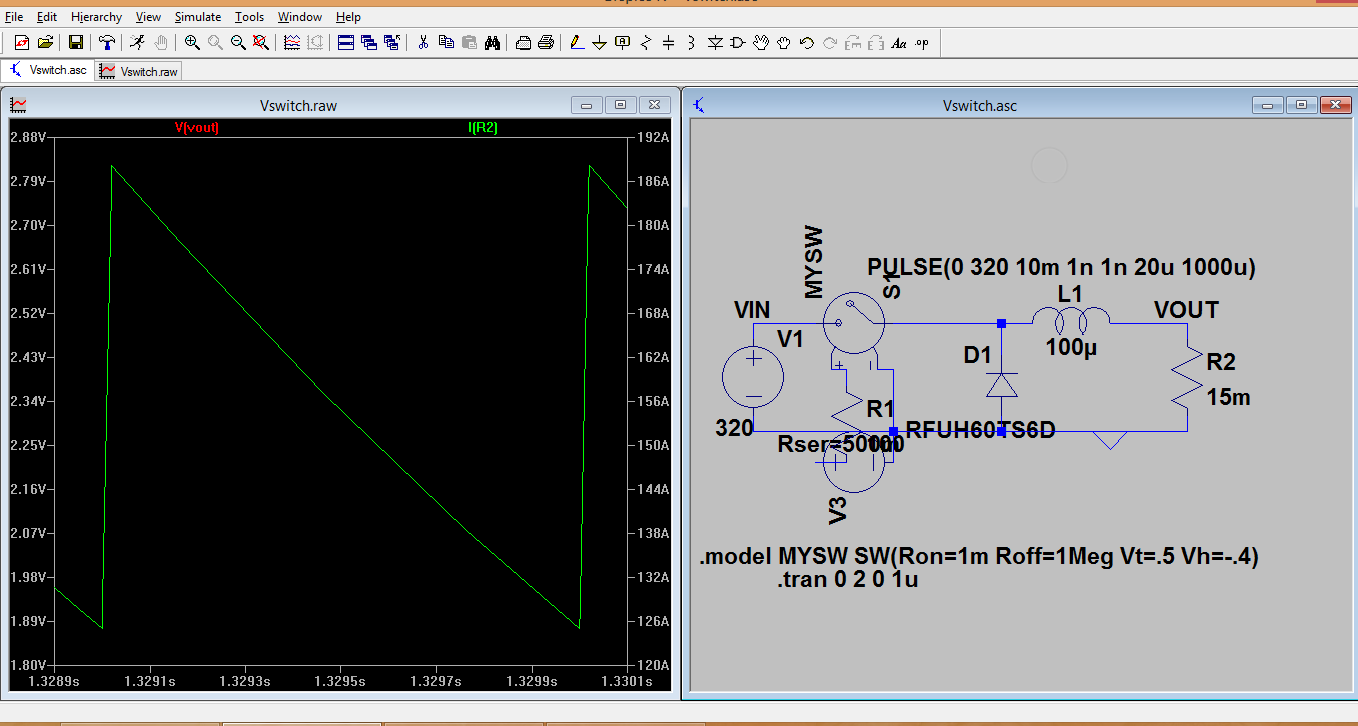Viewport: 1358px width, 726px height.
Task: Click the 1.3295s time axis label
Action: (339, 682)
